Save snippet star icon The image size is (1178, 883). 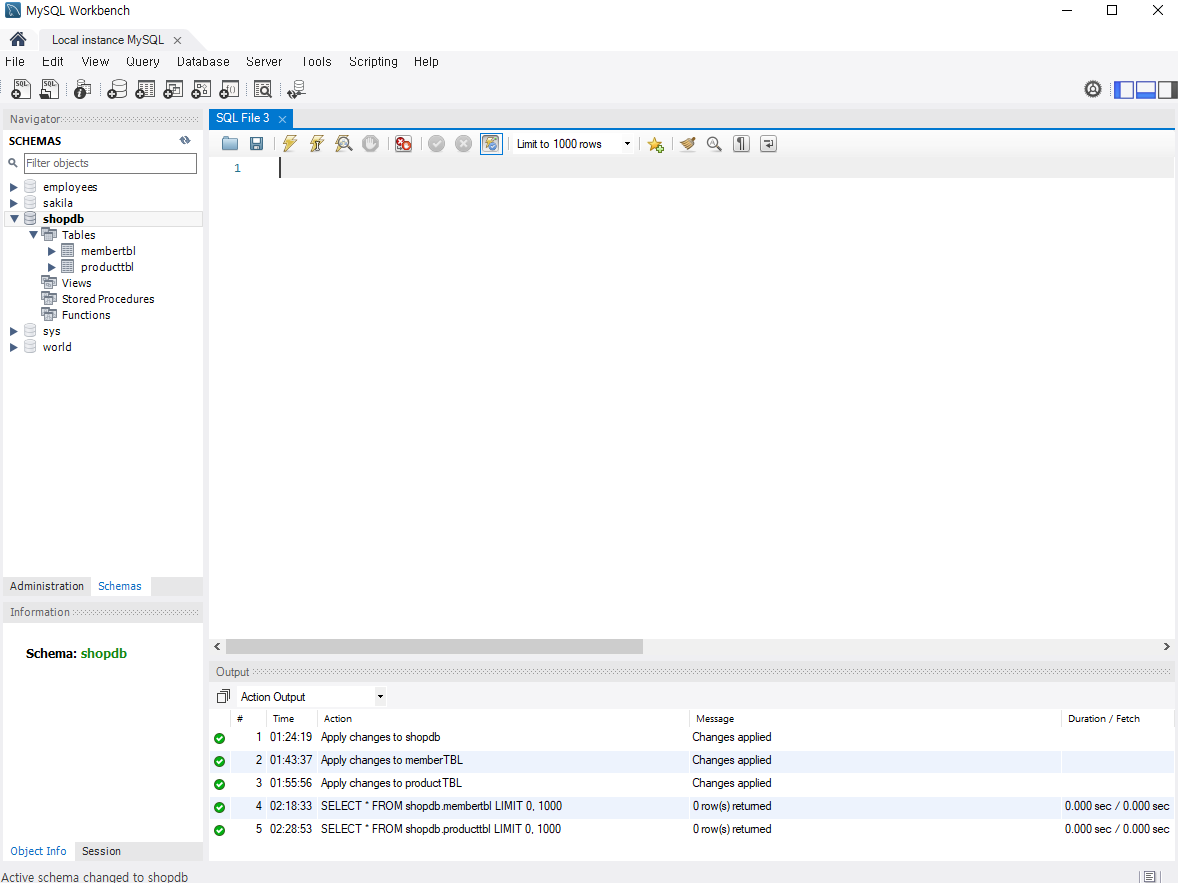tap(656, 144)
